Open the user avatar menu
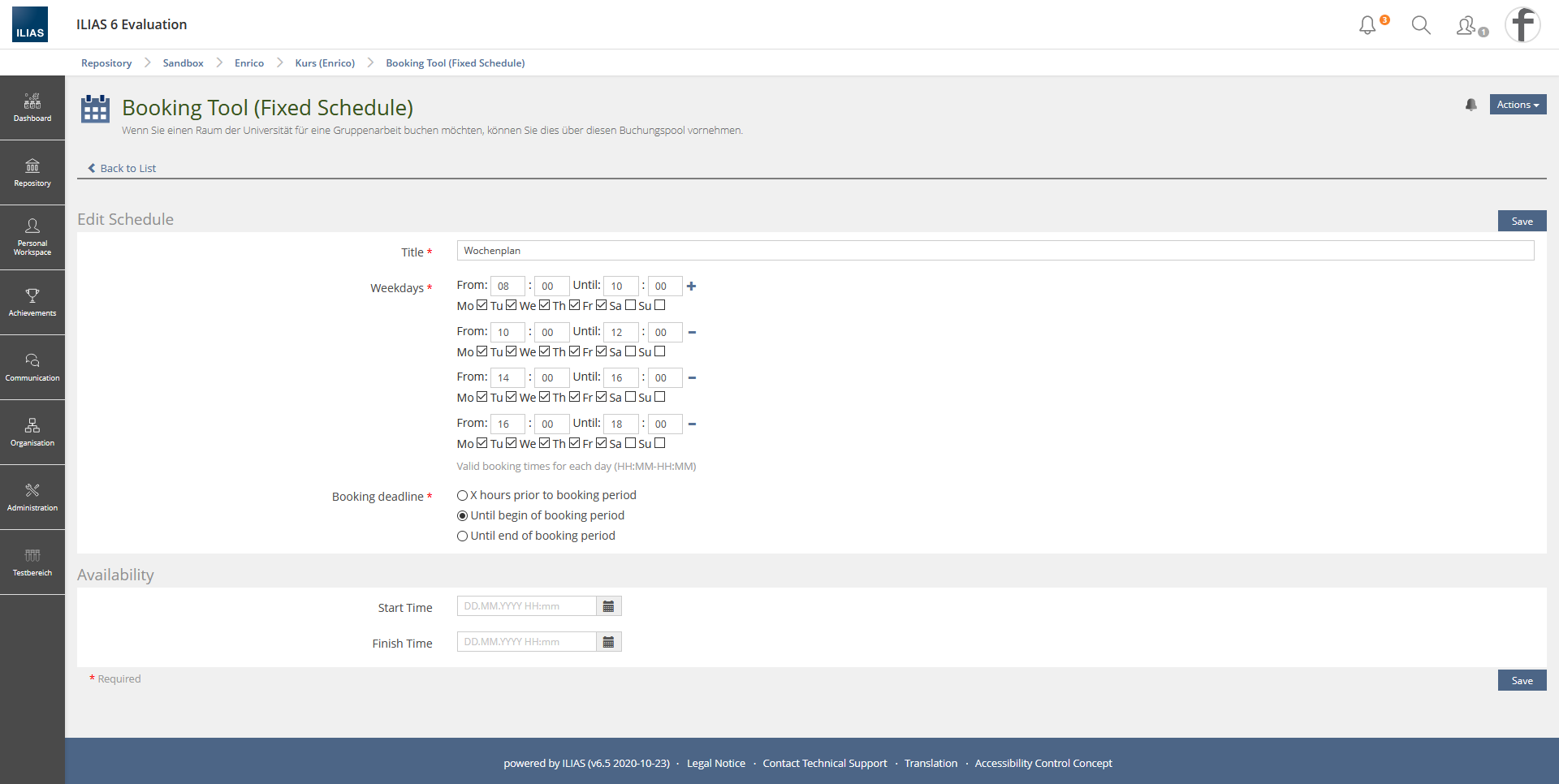 pos(1522,25)
